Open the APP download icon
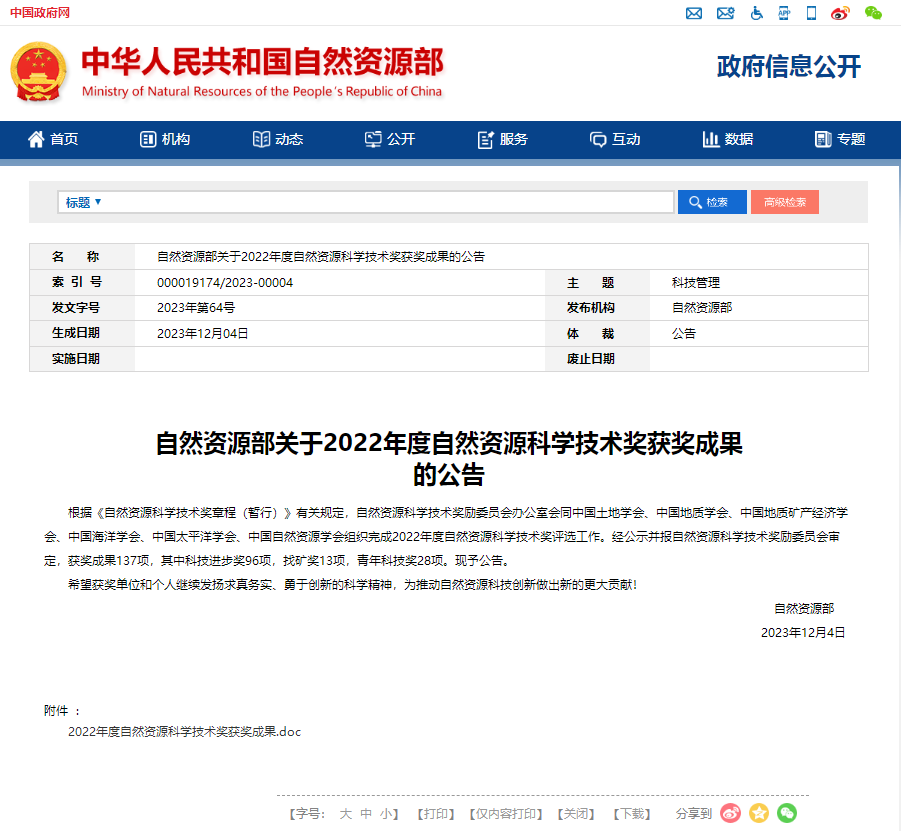Image resolution: width=901 pixels, height=831 pixels. coord(784,13)
